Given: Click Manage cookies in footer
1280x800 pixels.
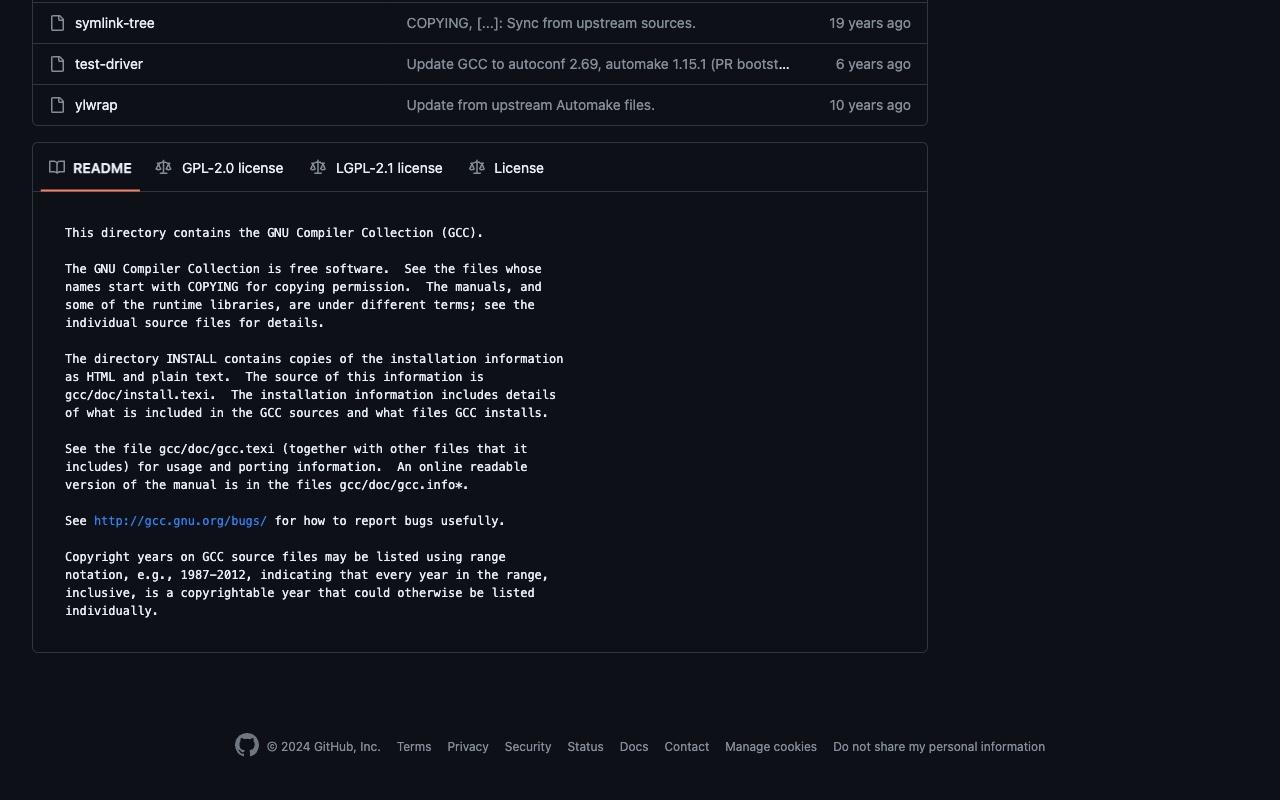Looking at the screenshot, I should click(771, 747).
